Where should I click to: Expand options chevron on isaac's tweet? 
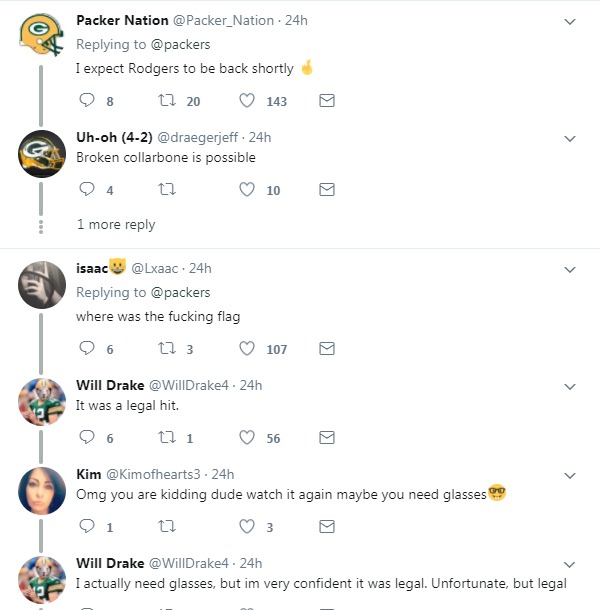(x=570, y=269)
